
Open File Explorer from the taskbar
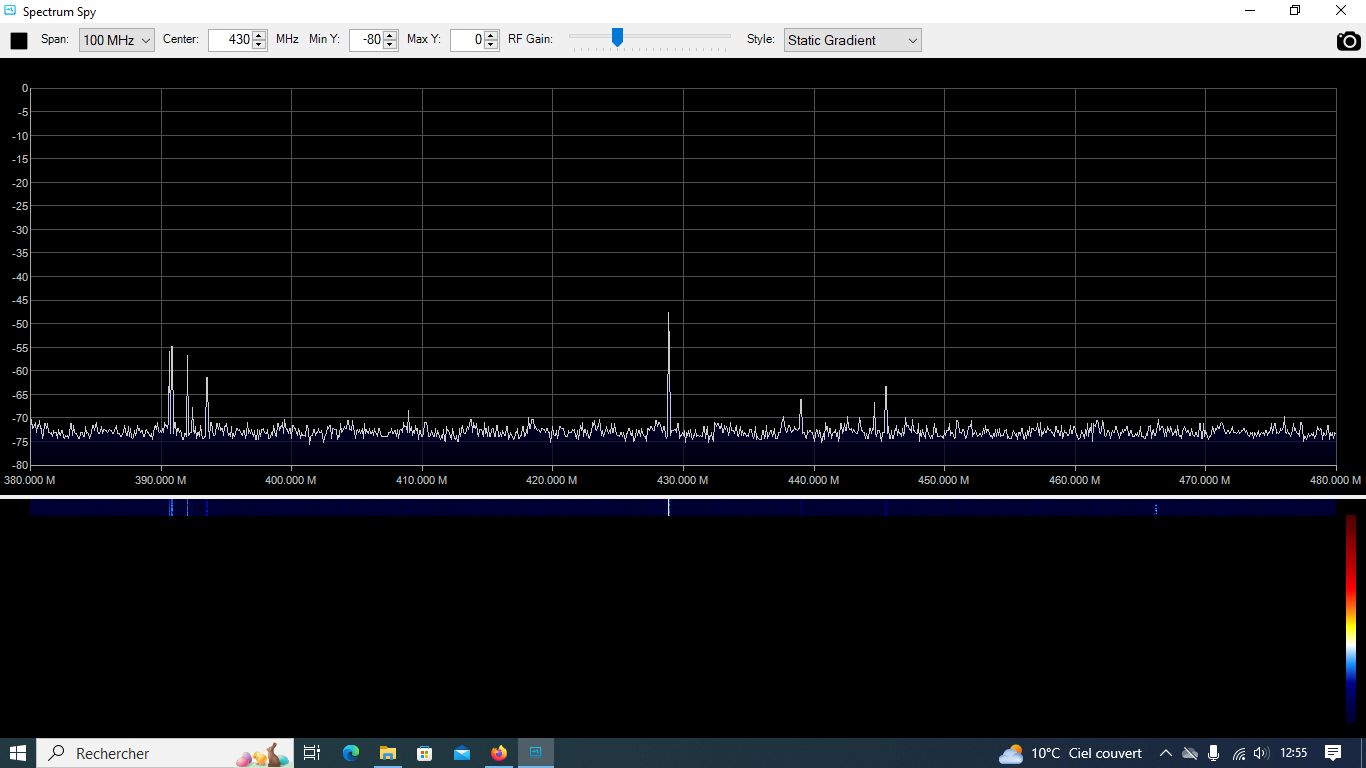point(387,753)
